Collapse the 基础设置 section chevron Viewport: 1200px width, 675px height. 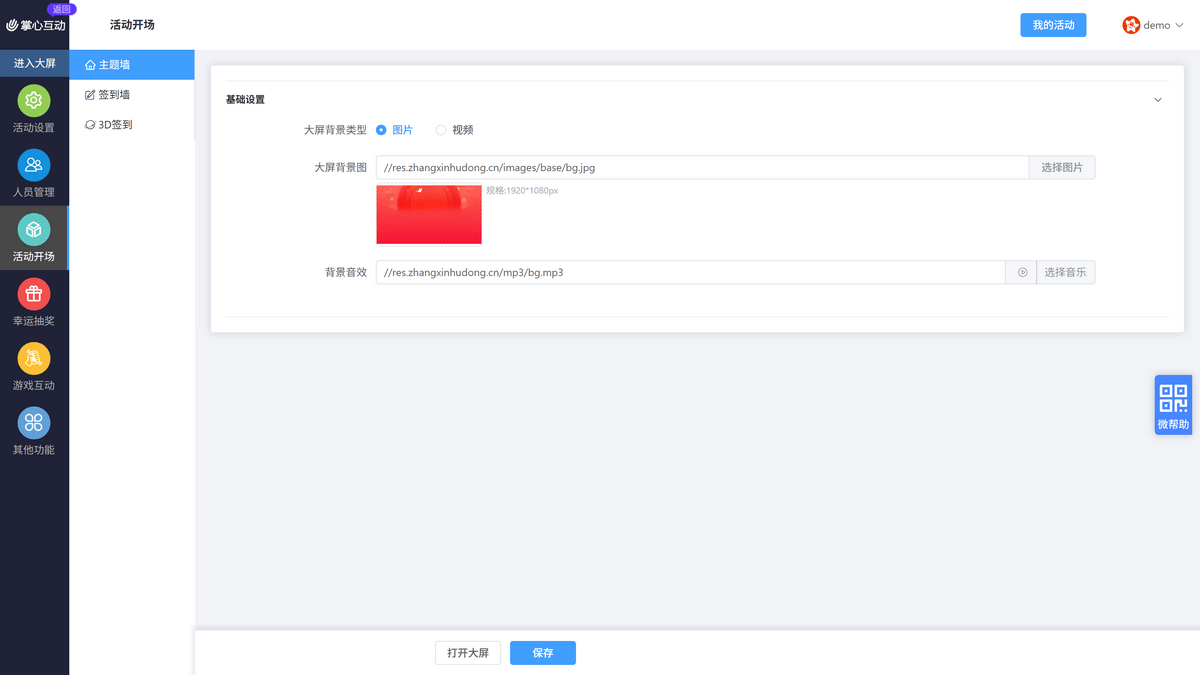(1158, 100)
